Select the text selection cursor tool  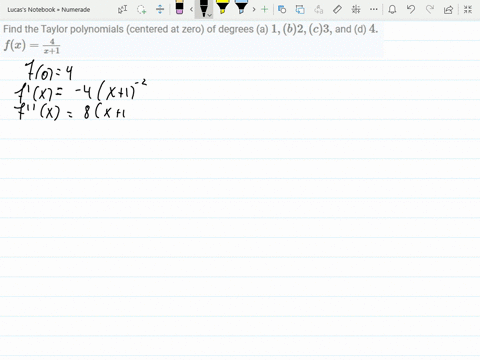[122, 9]
